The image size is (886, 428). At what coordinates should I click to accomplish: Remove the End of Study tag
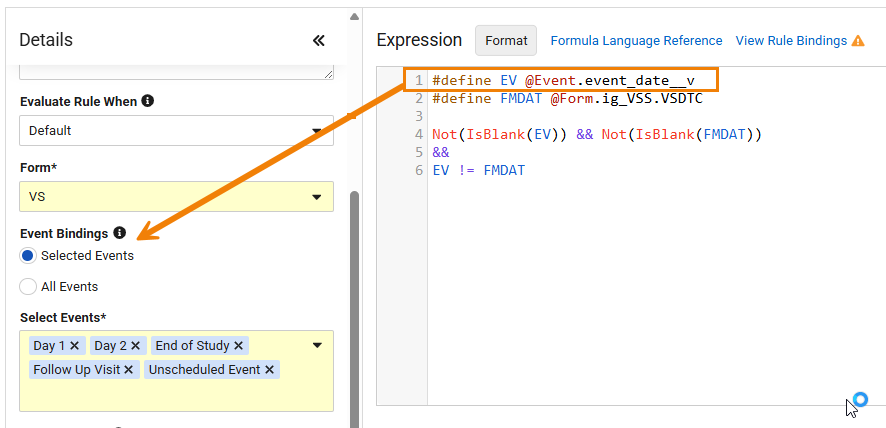pos(238,345)
